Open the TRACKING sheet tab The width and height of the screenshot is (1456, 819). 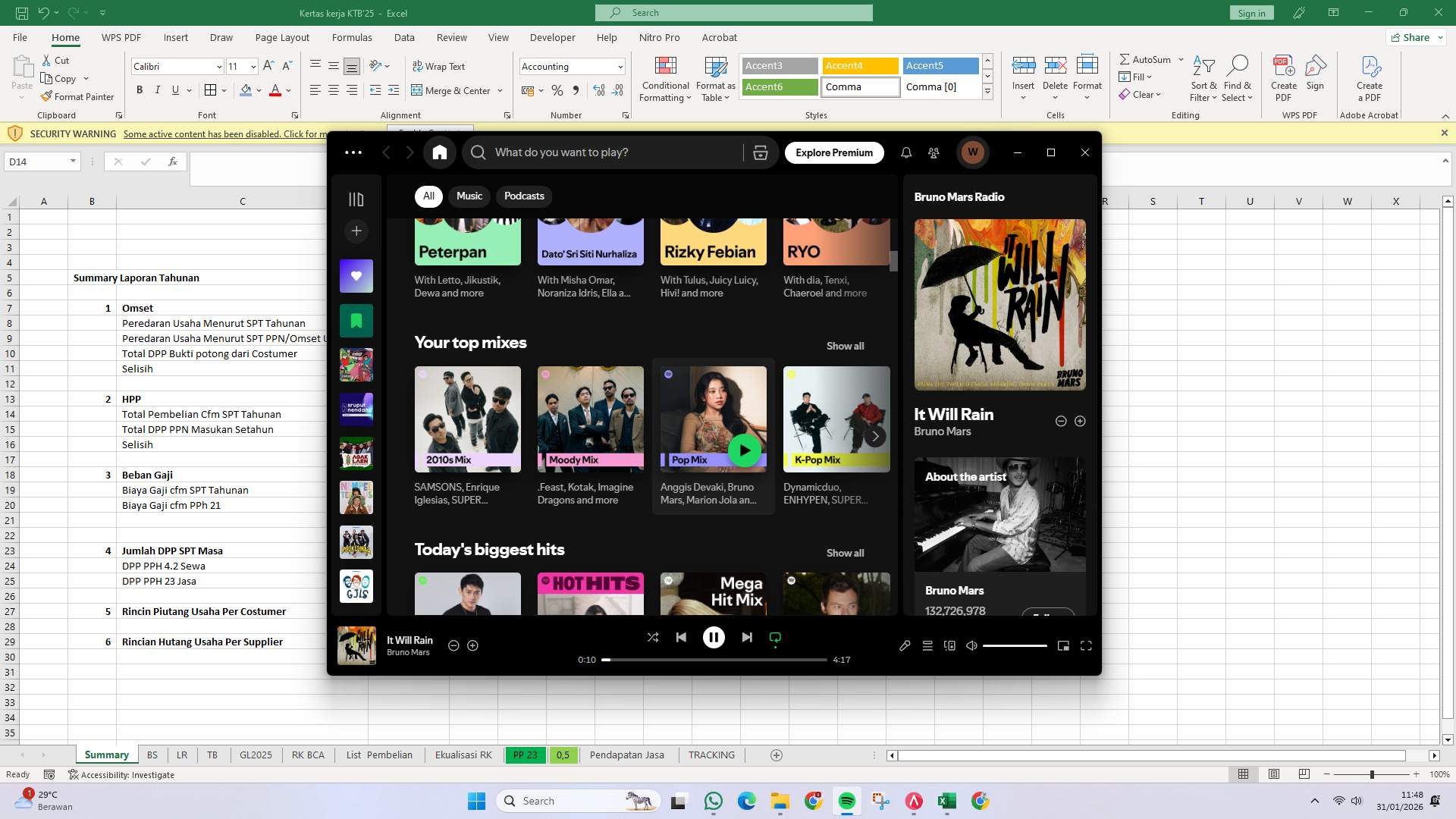coord(711,755)
